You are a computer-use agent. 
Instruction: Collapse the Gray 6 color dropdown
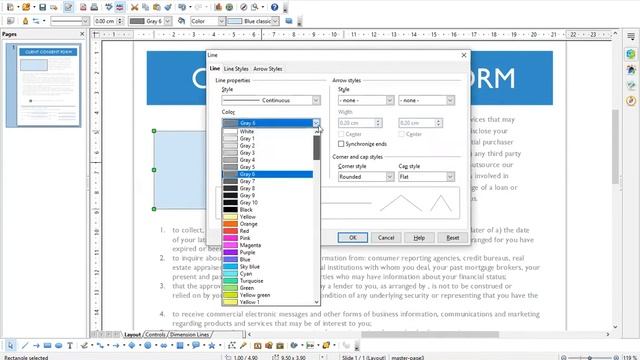[316, 123]
